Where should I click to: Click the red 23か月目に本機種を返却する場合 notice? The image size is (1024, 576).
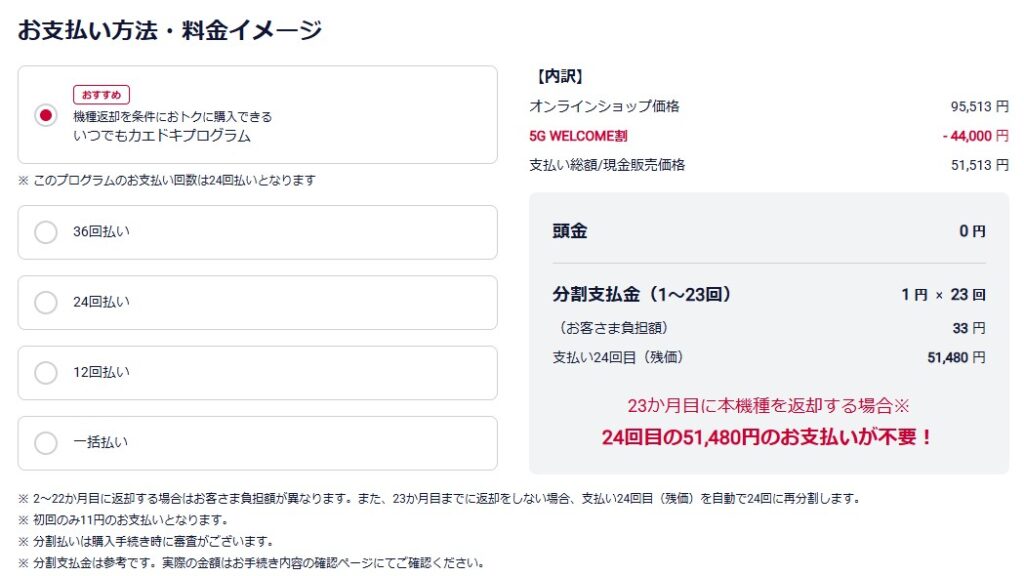pos(768,406)
